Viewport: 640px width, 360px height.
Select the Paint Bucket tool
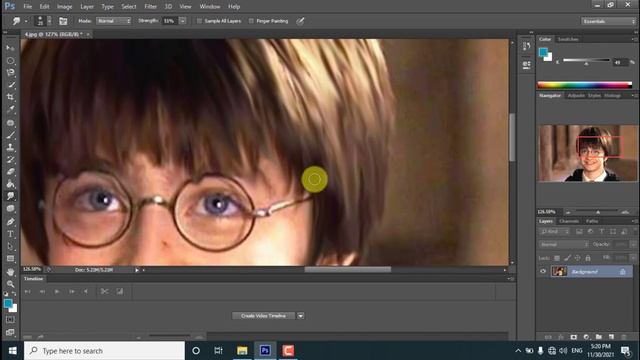10,184
